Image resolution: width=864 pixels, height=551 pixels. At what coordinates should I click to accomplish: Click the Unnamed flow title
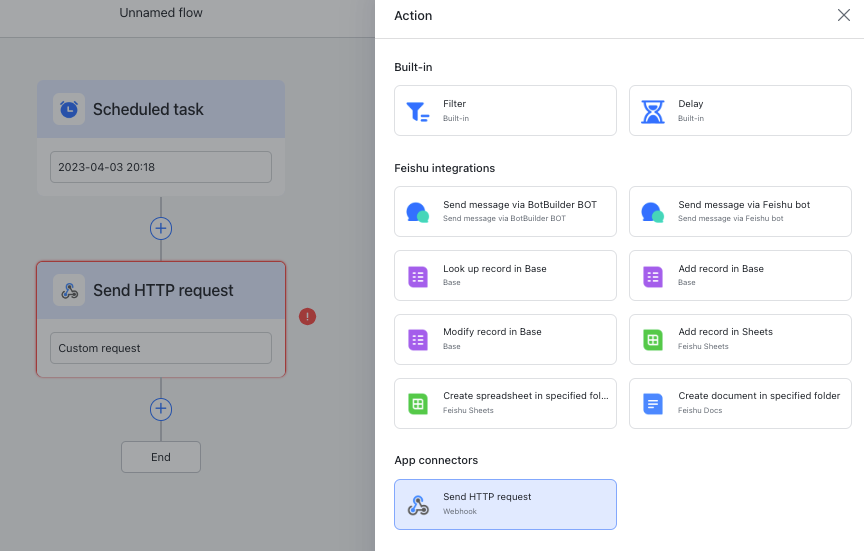point(161,13)
